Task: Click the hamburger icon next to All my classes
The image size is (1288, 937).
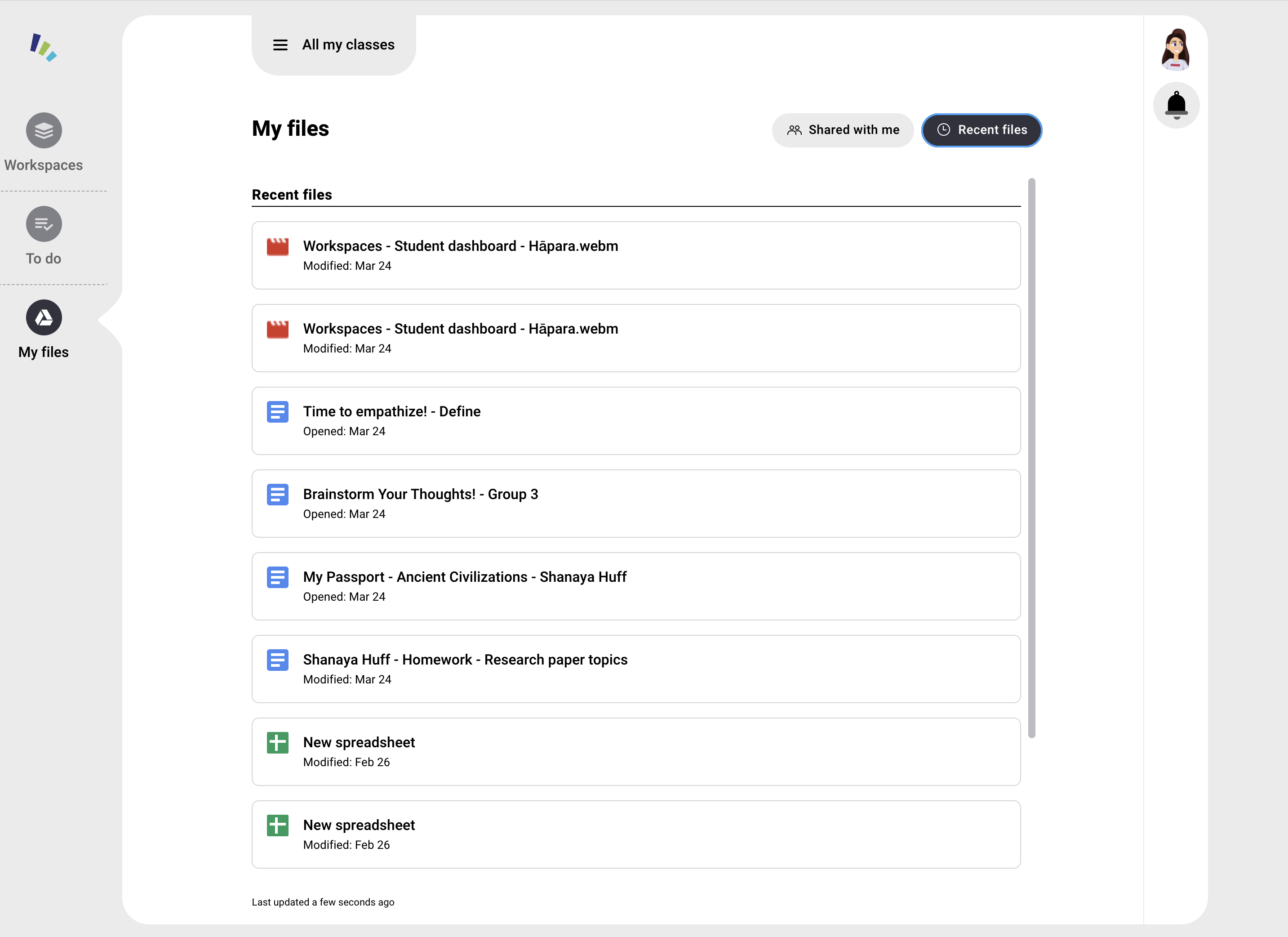Action: (x=280, y=45)
